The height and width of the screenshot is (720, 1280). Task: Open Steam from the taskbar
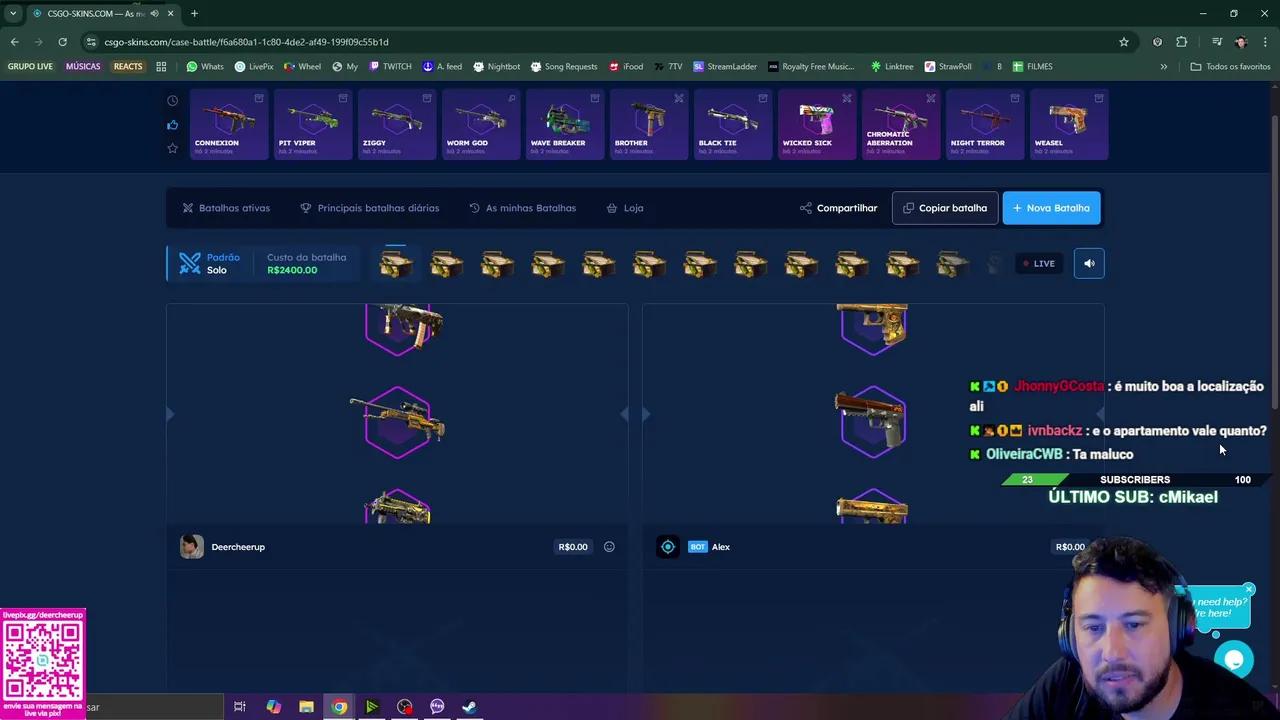click(x=469, y=707)
